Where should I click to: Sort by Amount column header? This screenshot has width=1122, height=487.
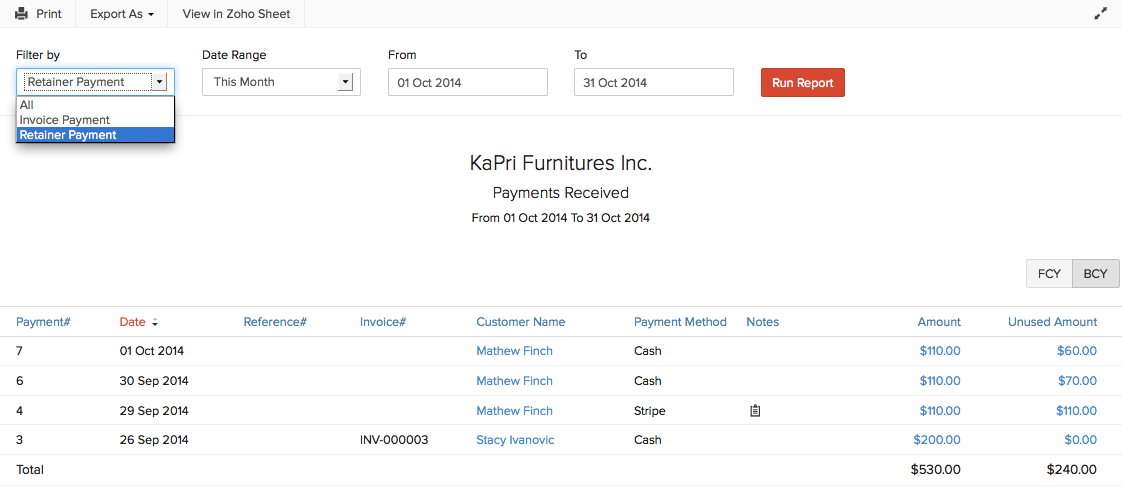pos(939,322)
